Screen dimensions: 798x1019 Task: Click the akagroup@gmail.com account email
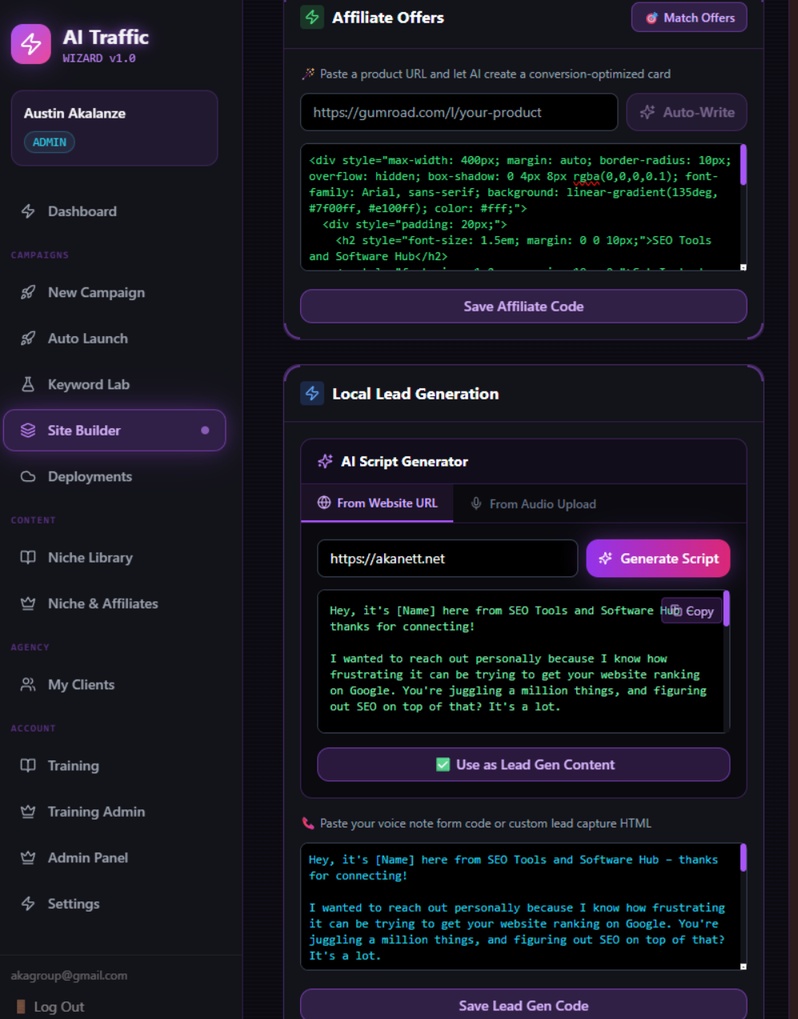[x=69, y=975]
